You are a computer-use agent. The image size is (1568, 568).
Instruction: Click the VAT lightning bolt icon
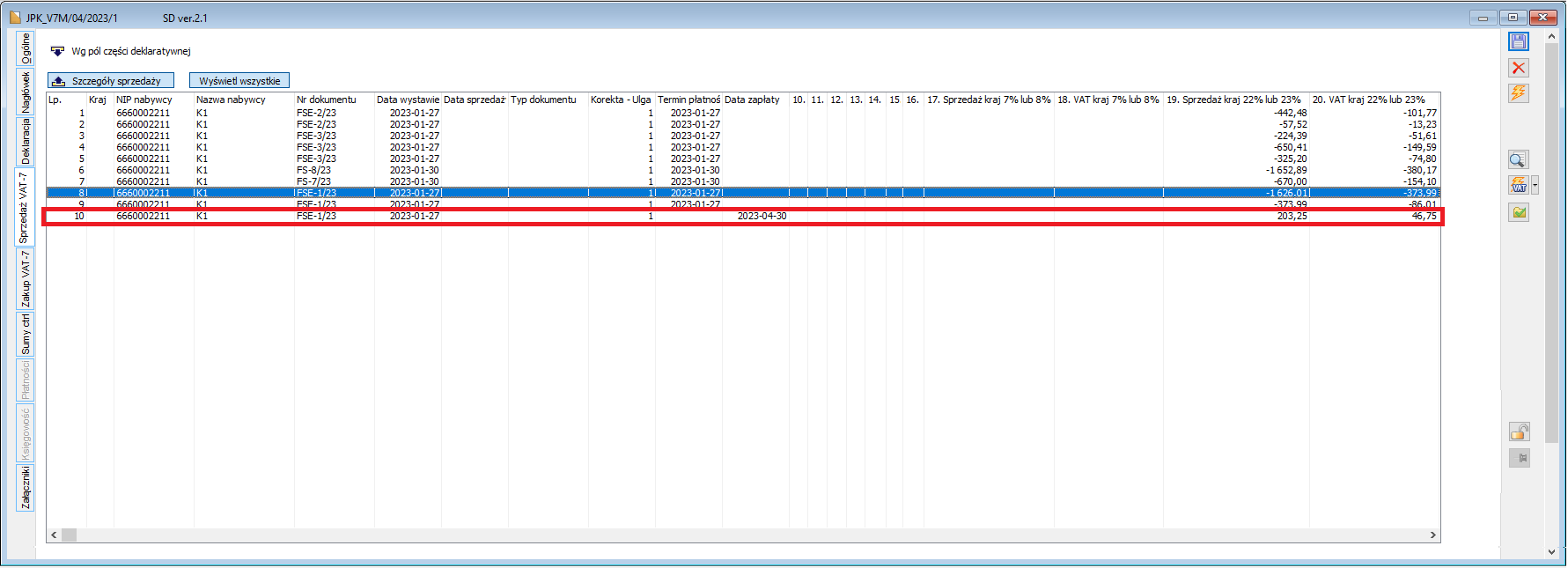tap(1519, 185)
